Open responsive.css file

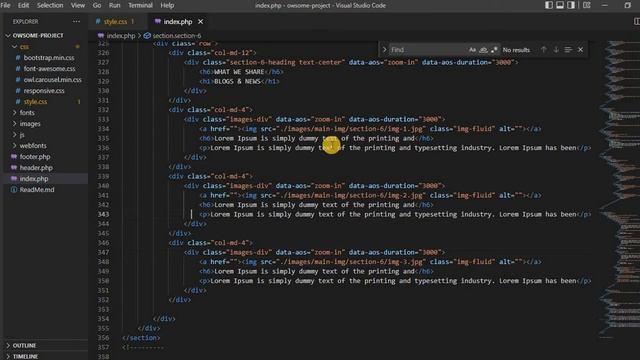(x=44, y=91)
